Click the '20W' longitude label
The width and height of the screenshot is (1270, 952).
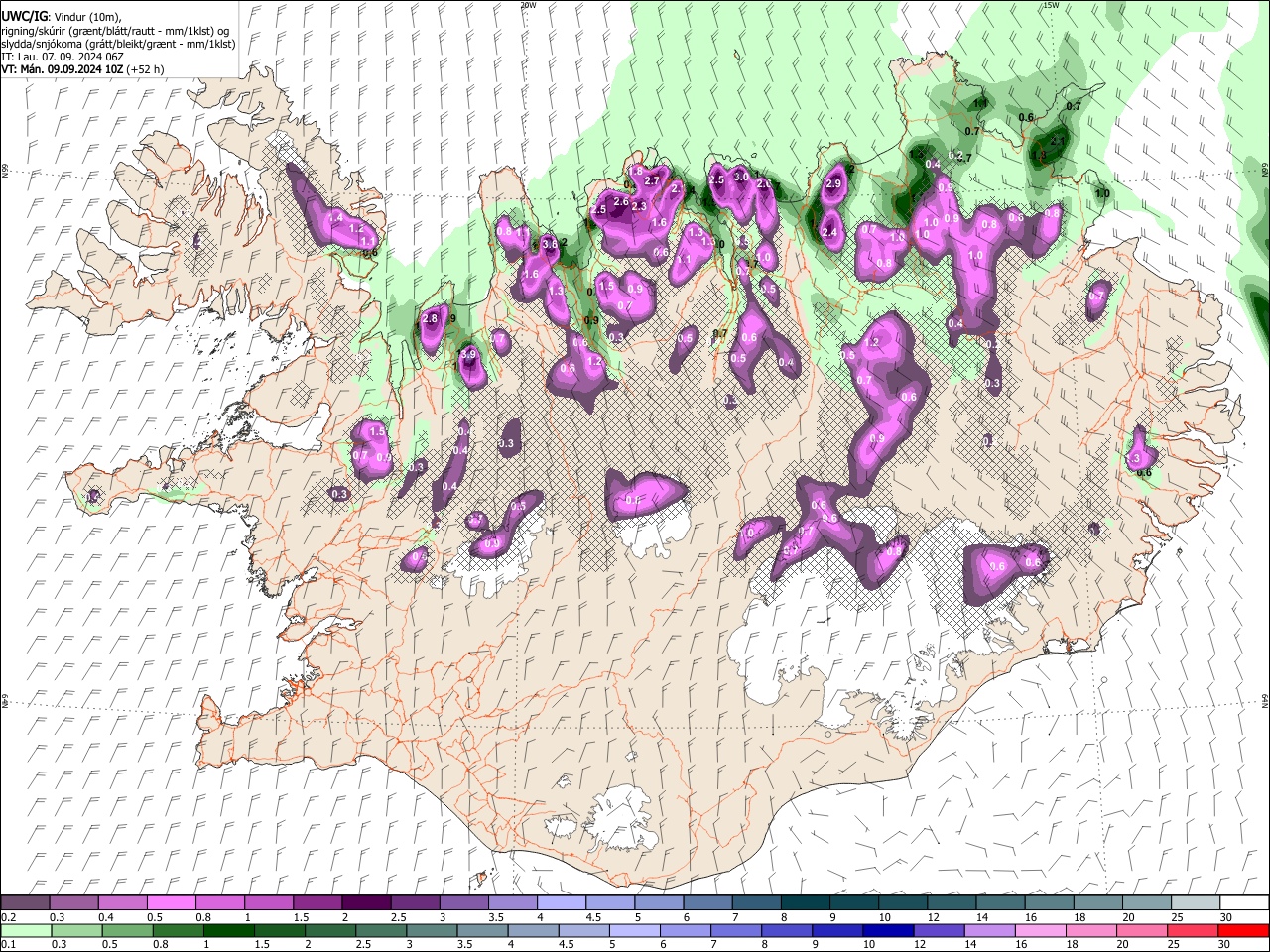[528, 5]
